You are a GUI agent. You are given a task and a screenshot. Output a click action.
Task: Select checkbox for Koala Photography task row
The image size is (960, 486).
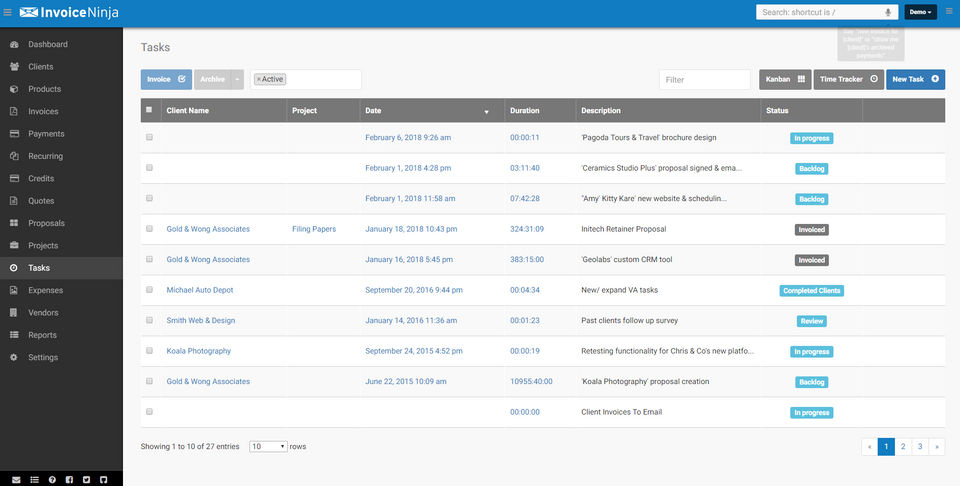[x=150, y=351]
